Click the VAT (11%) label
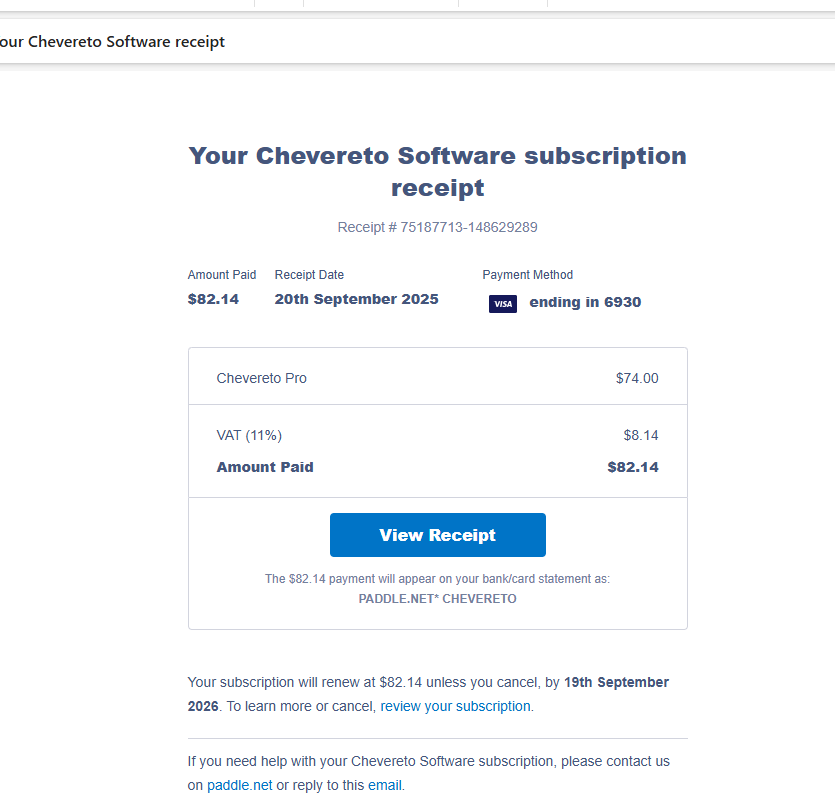 (x=249, y=435)
